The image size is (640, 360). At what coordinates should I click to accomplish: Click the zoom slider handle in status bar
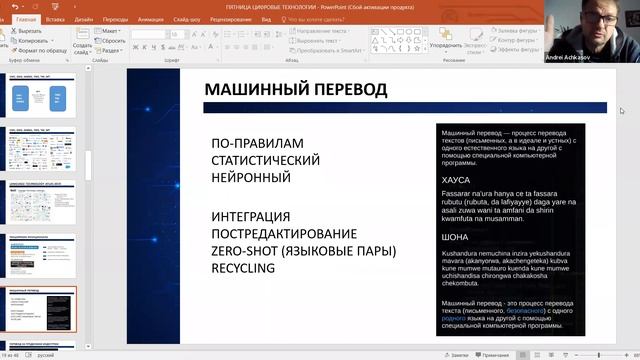pos(599,355)
